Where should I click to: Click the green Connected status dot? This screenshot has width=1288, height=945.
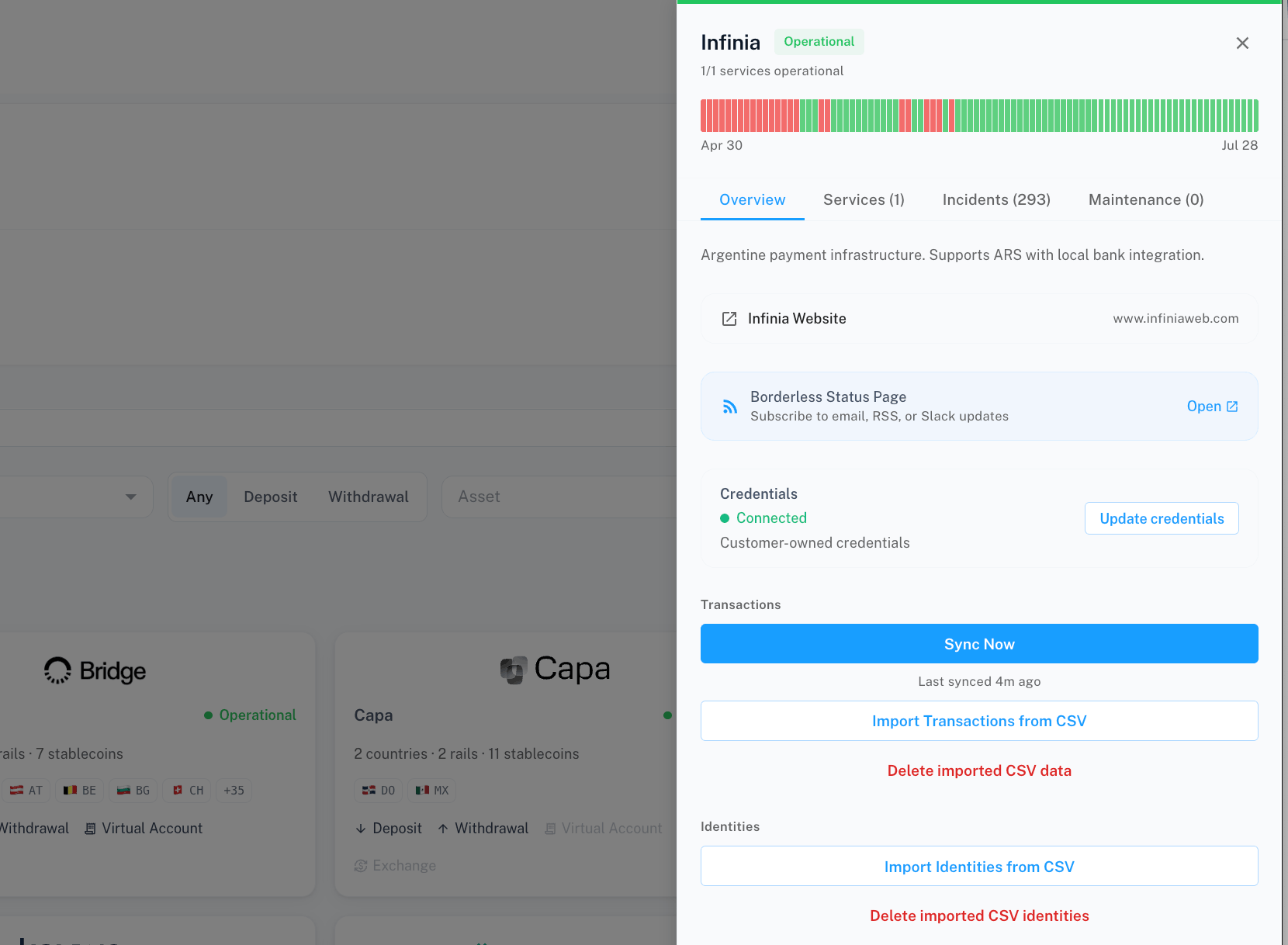[x=725, y=518]
